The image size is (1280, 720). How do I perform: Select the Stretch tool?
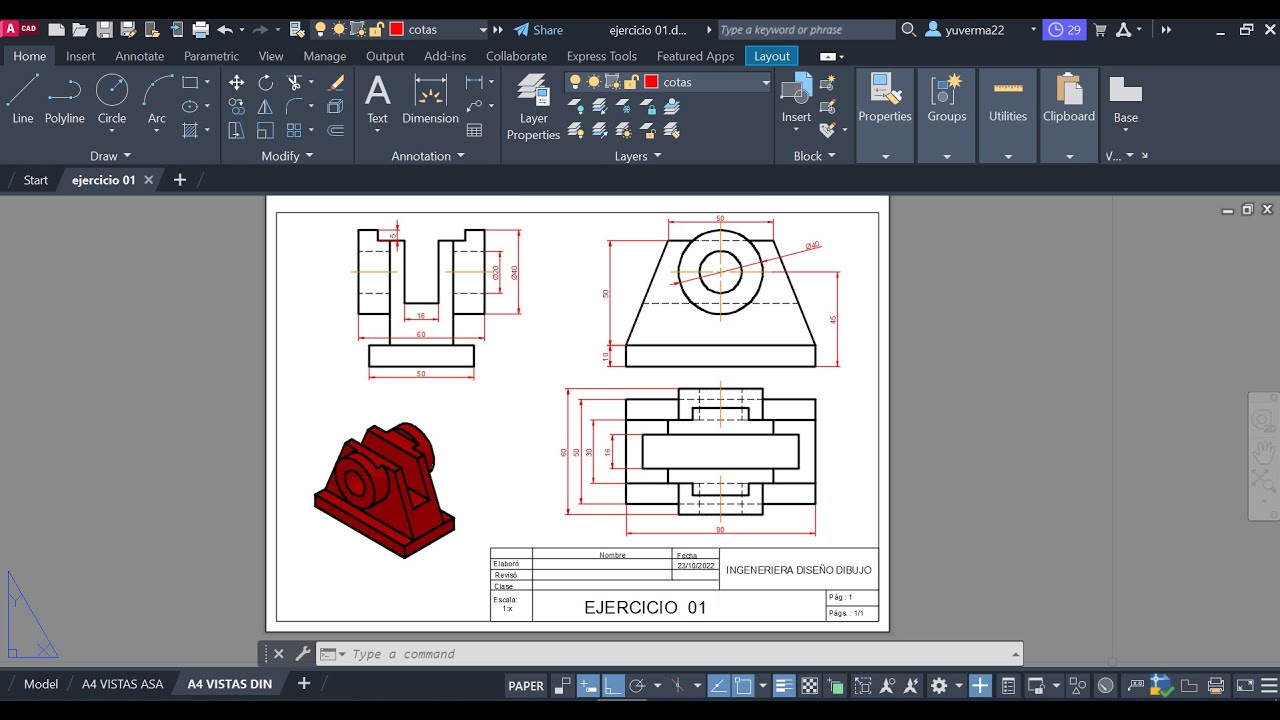click(237, 130)
